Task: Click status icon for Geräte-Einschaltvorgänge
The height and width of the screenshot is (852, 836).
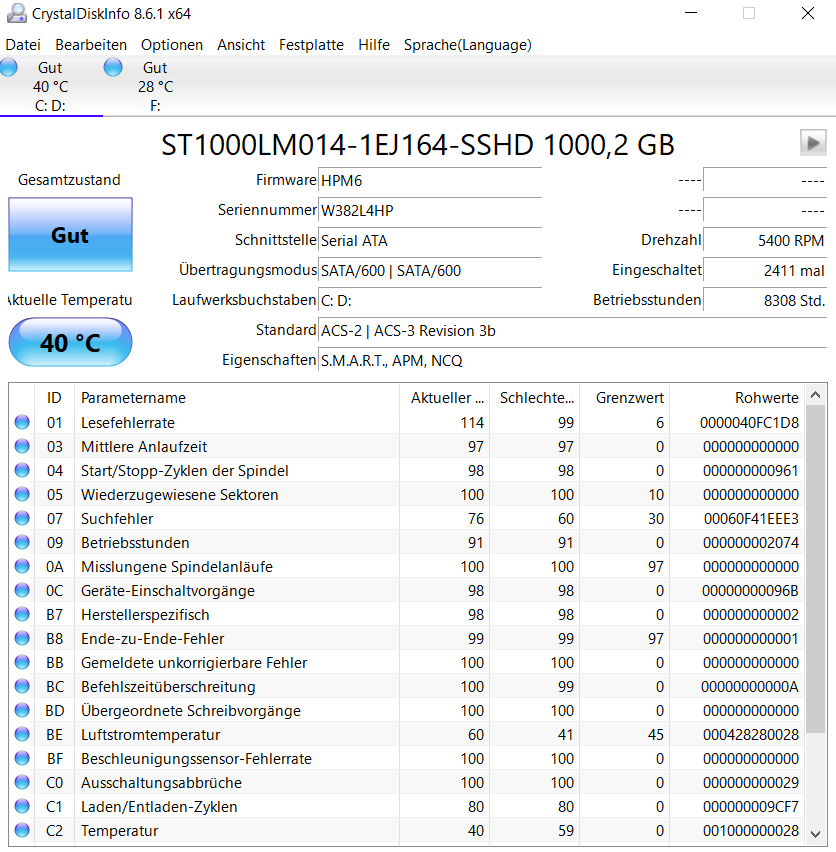Action: (x=22, y=590)
